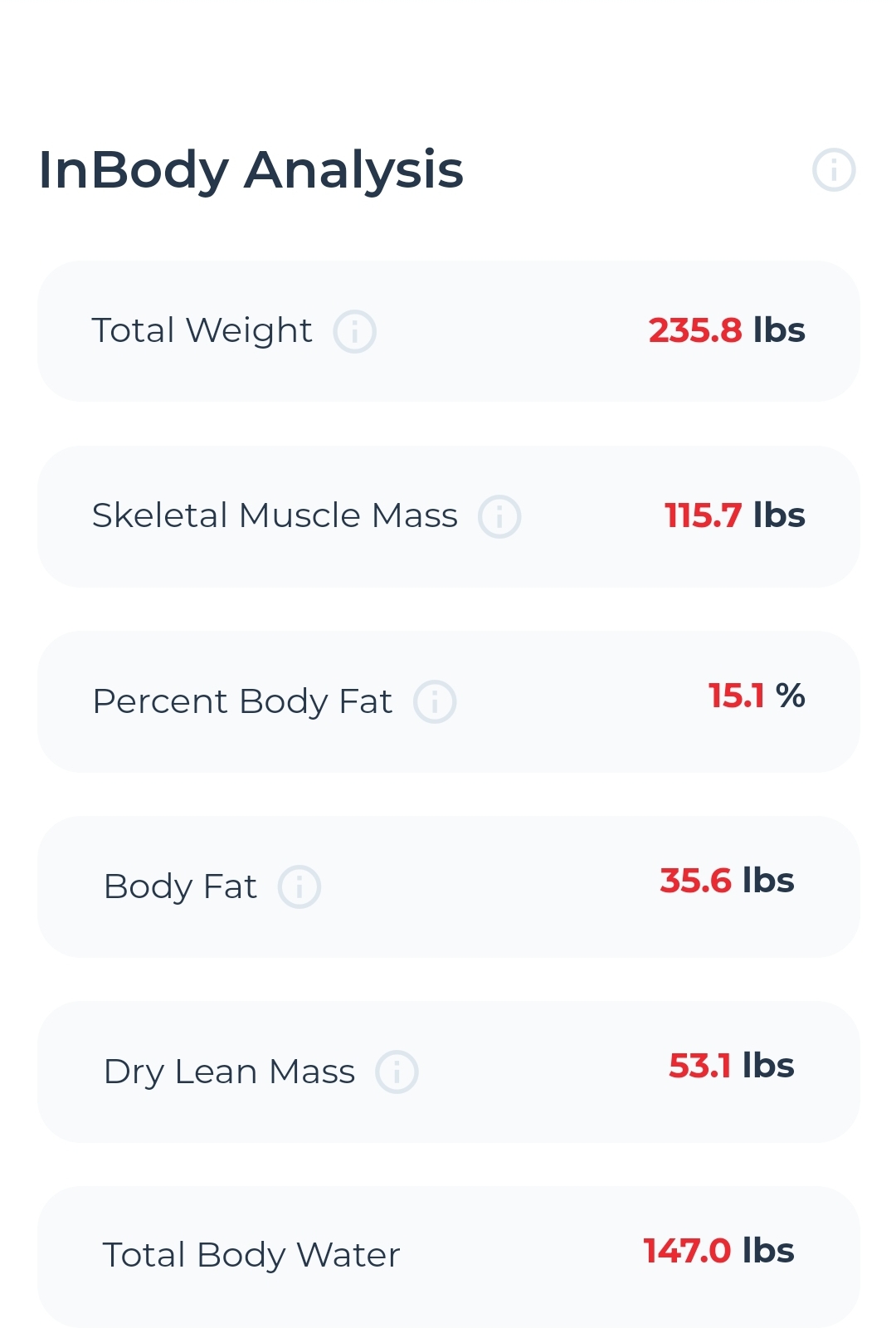Select the 147.0 body water value
896x1333 pixels.
point(687,1251)
